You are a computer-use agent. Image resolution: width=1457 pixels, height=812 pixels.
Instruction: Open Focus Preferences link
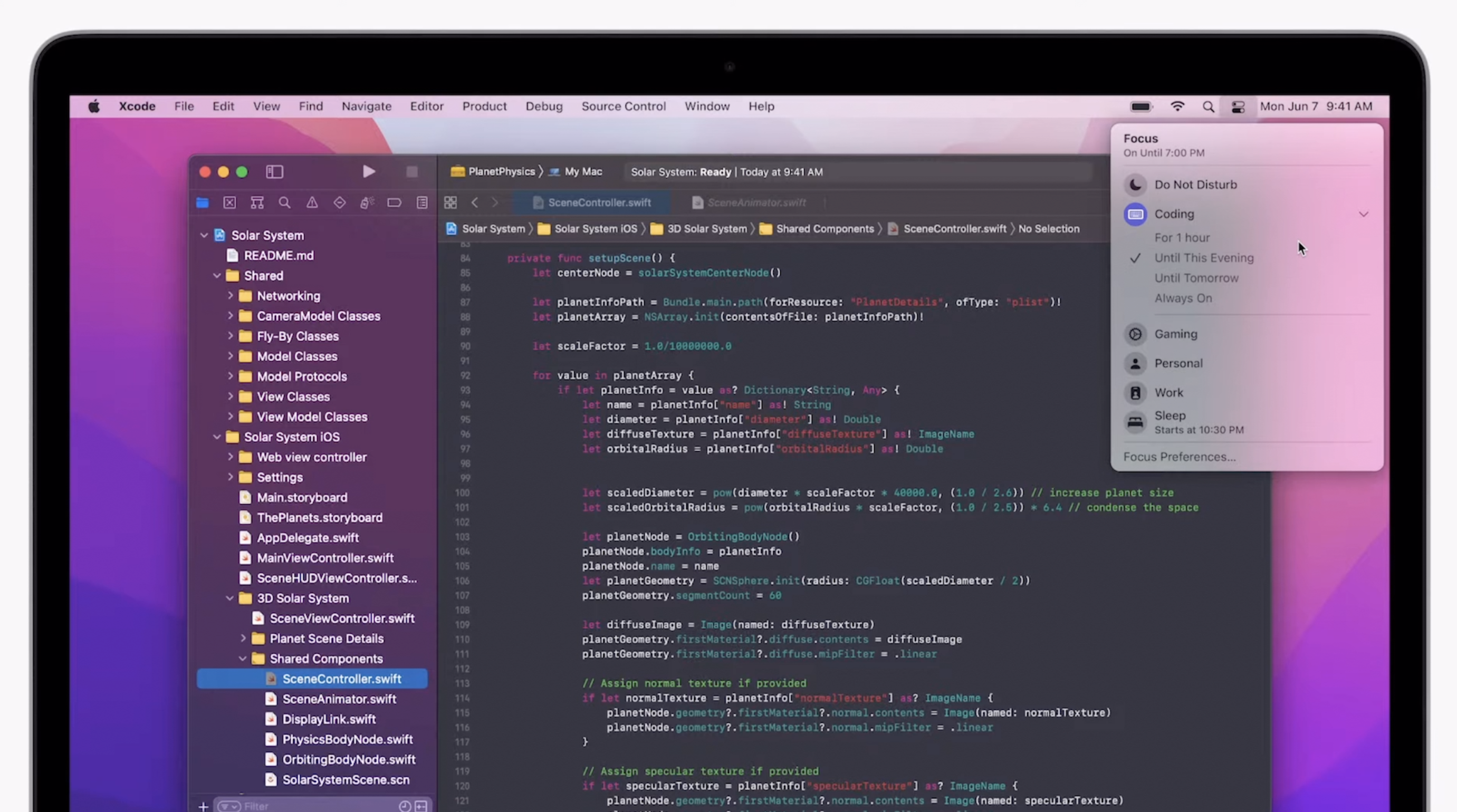(x=1178, y=457)
